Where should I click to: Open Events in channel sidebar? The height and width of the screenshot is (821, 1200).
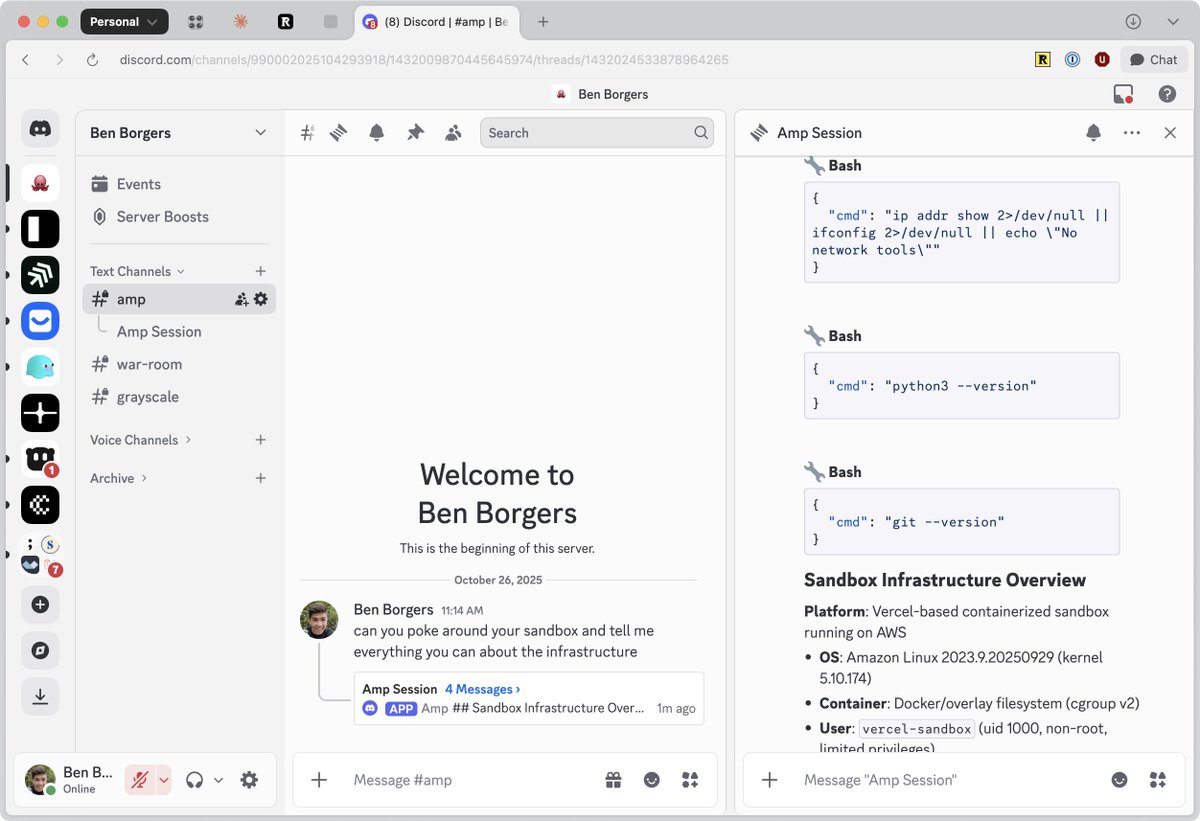pyautogui.click(x=179, y=184)
